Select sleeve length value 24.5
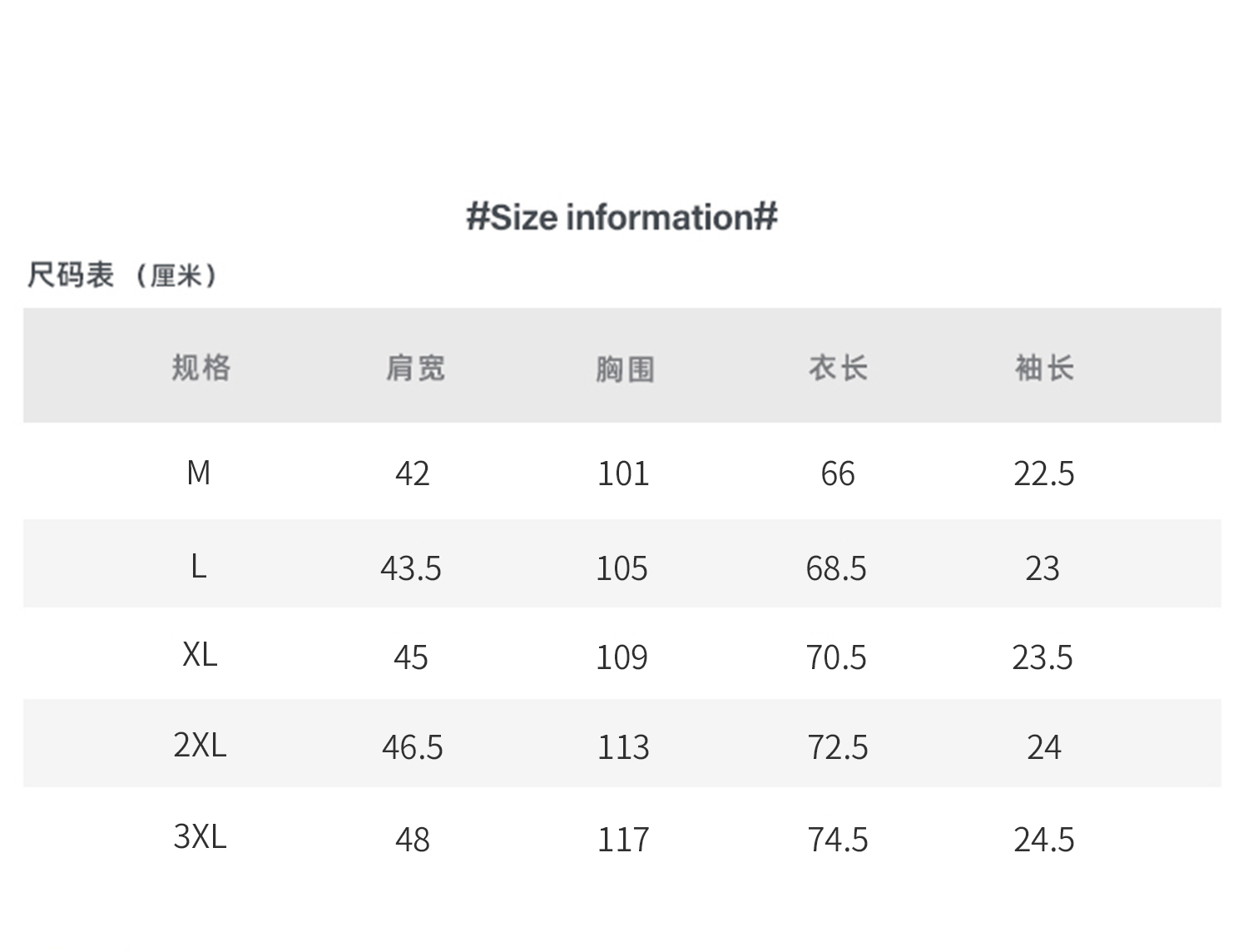This screenshot has height=952, width=1248. (x=1044, y=840)
